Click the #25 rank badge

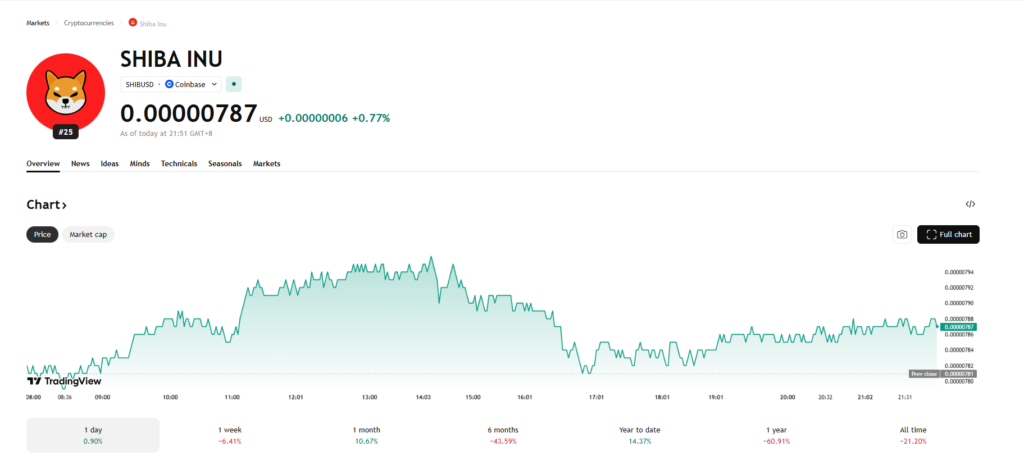coord(66,132)
